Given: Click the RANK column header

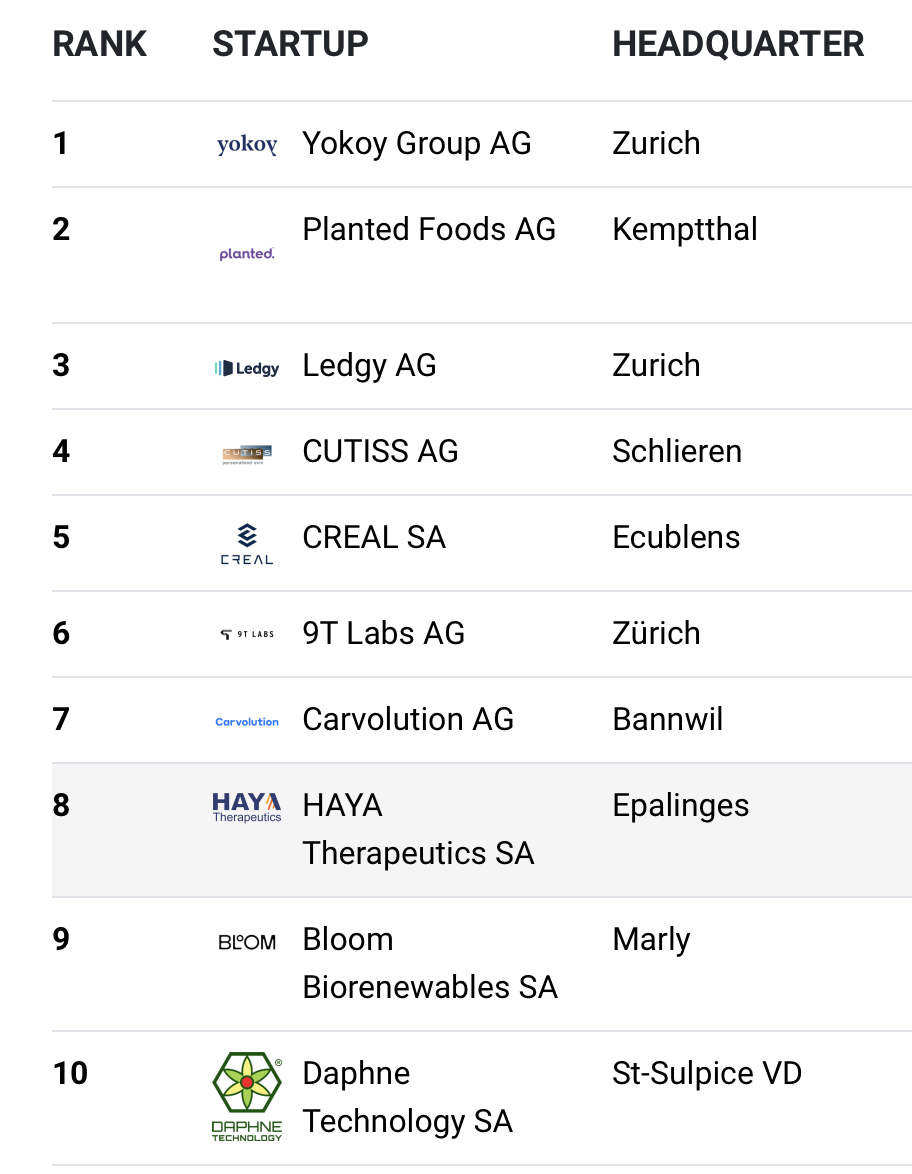Looking at the screenshot, I should [x=100, y=43].
